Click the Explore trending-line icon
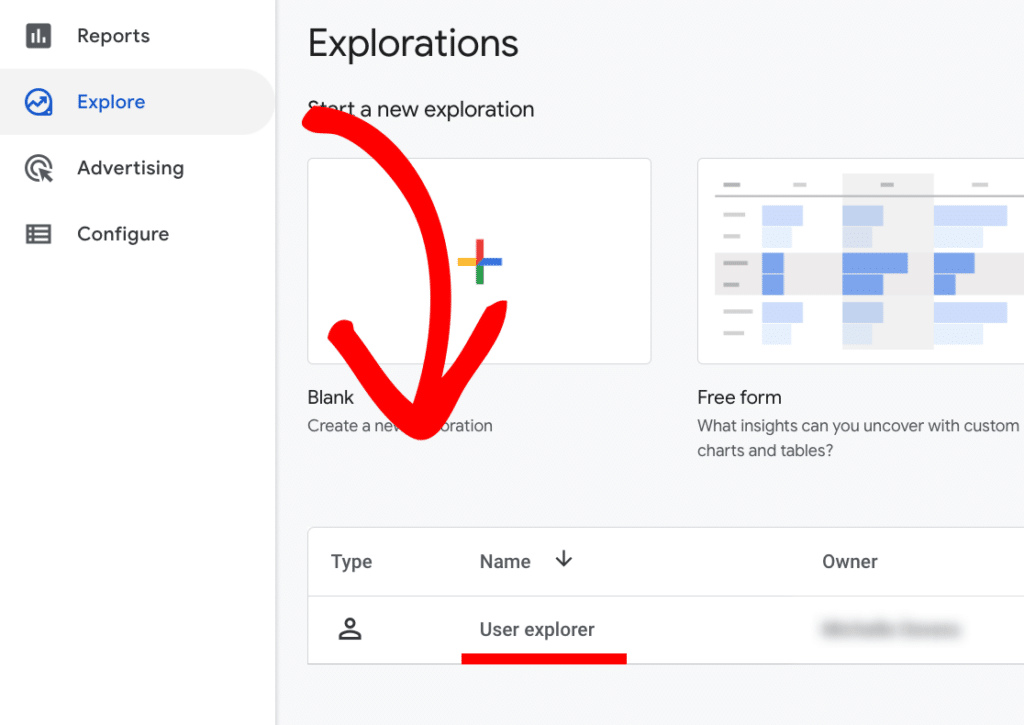1024x725 pixels. coord(40,102)
